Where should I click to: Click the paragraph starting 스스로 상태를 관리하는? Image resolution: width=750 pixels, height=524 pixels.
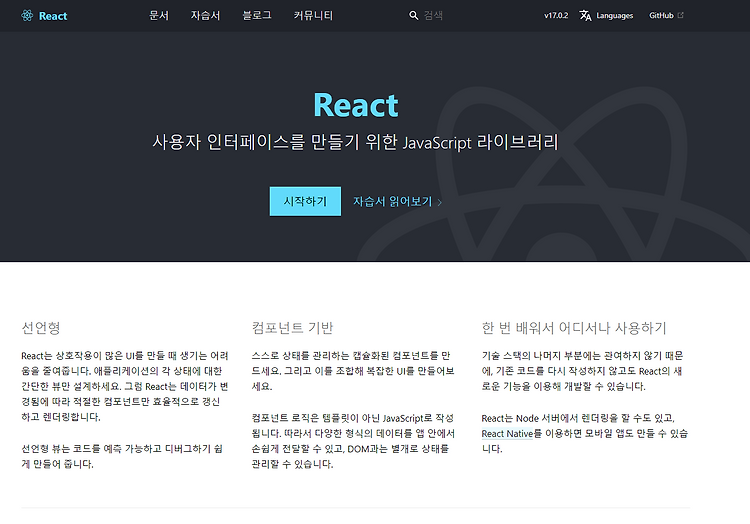click(x=353, y=371)
